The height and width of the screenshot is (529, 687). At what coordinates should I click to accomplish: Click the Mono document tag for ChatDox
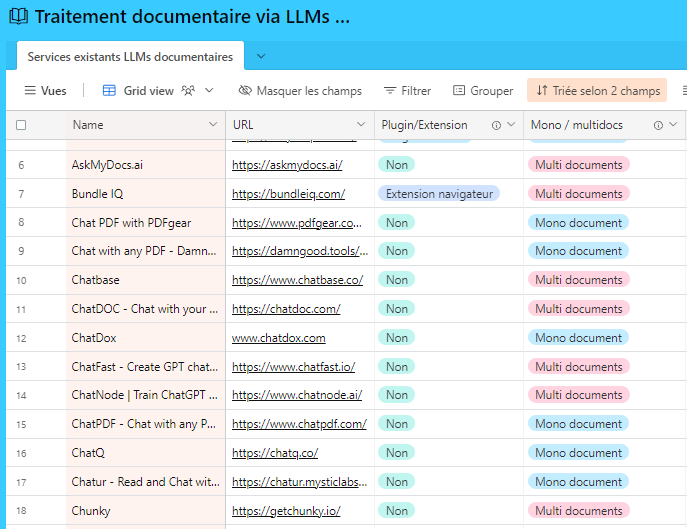coord(578,337)
